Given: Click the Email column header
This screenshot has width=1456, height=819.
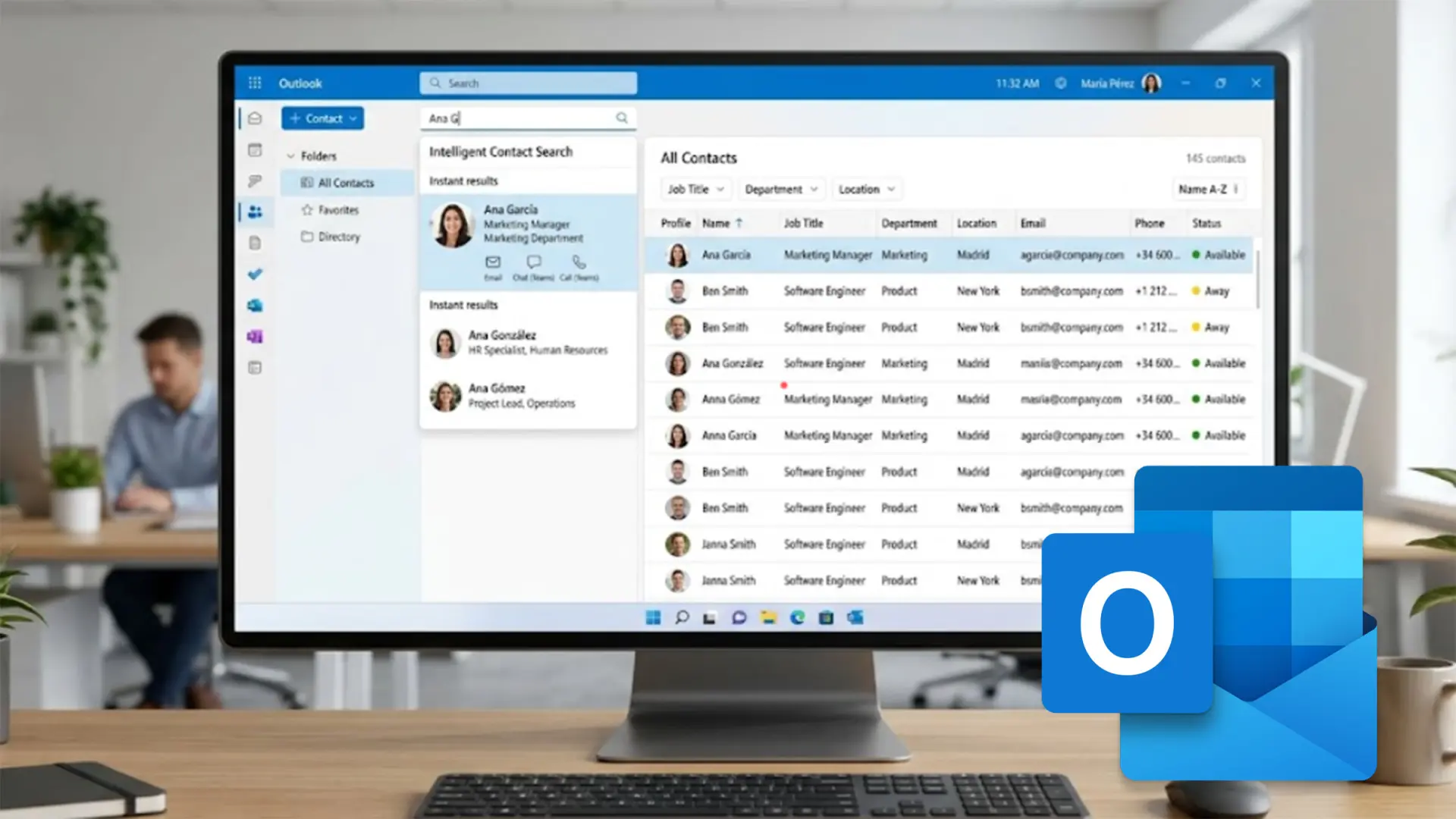Looking at the screenshot, I should pyautogui.click(x=1033, y=223).
